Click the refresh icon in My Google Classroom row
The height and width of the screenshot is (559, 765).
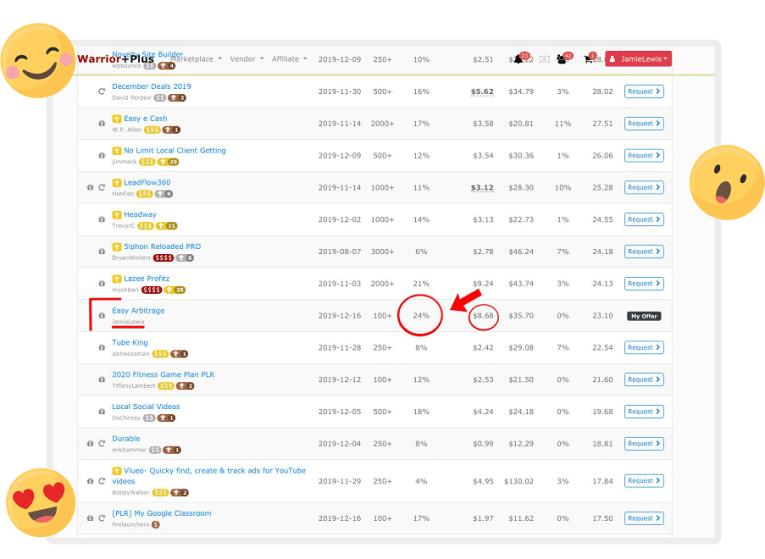[x=101, y=518]
